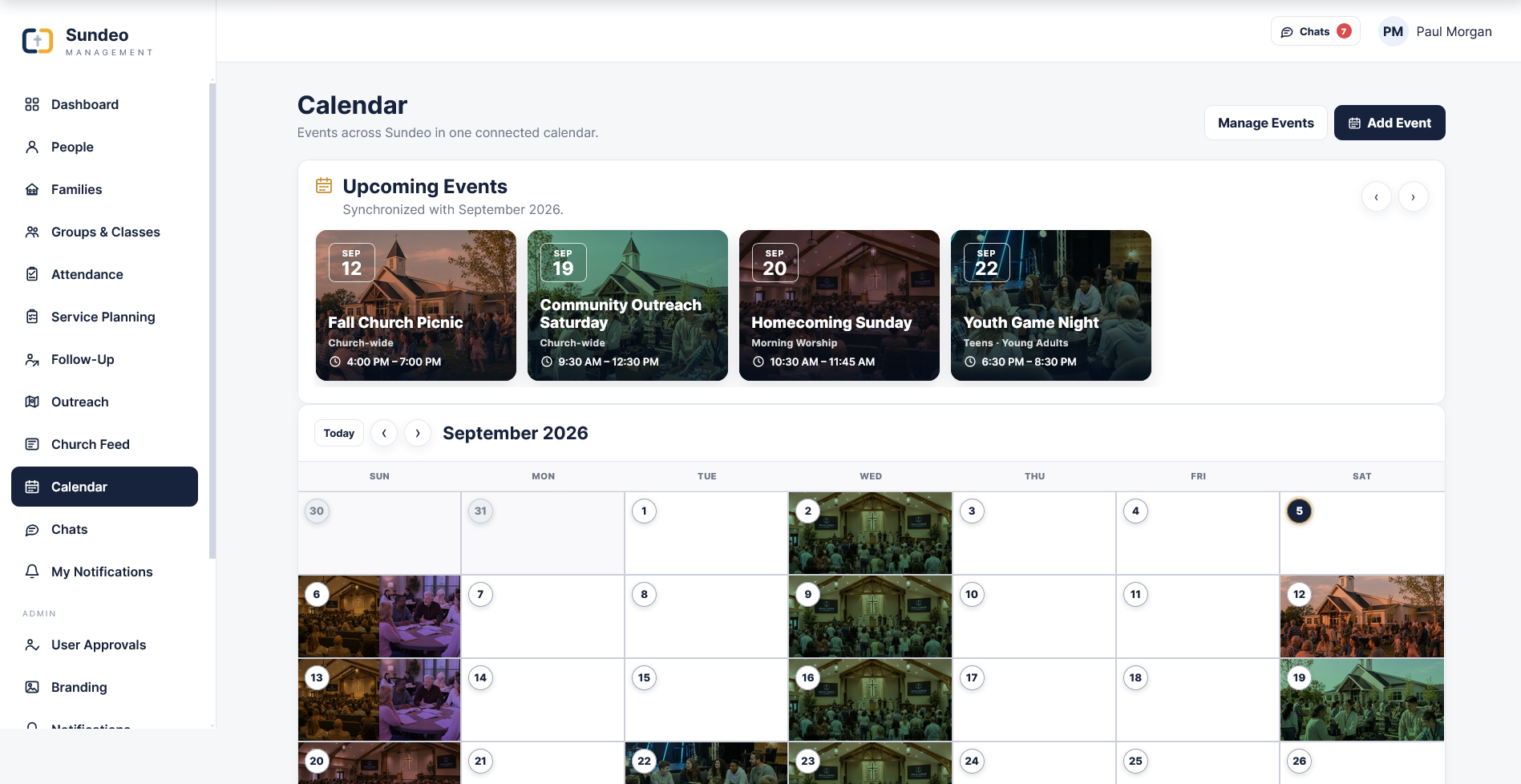
Task: Open the Chats button in header
Action: coord(1315,31)
